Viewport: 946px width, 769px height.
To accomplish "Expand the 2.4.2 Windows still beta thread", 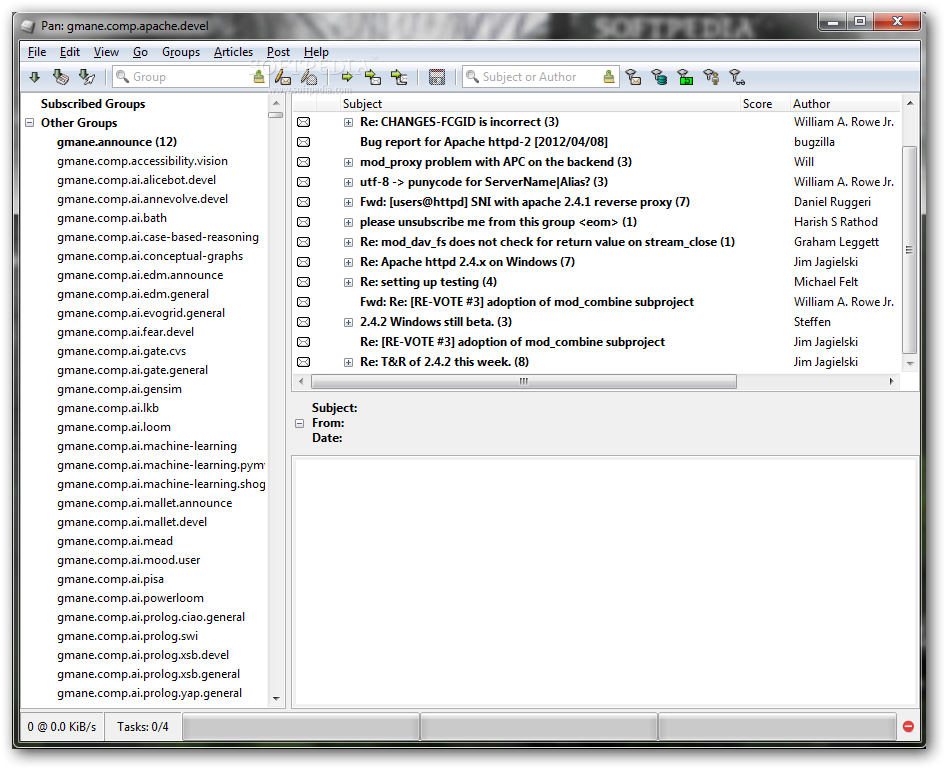I will point(348,321).
